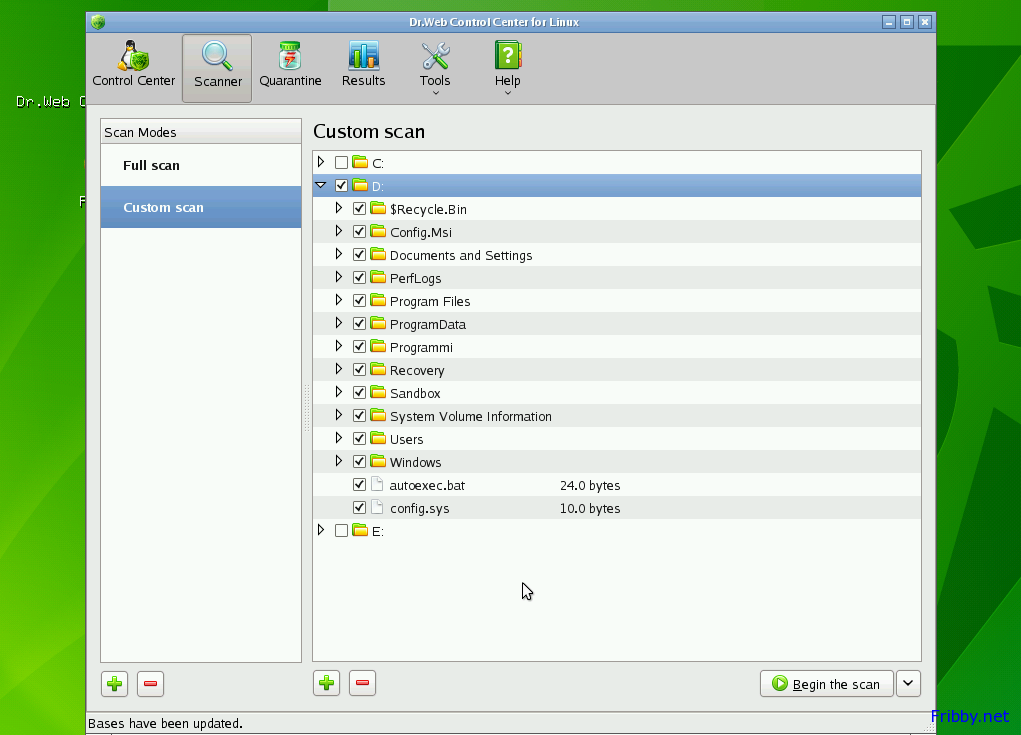Collapse the D: drive tree node
Image resolution: width=1021 pixels, height=735 pixels.
point(321,186)
